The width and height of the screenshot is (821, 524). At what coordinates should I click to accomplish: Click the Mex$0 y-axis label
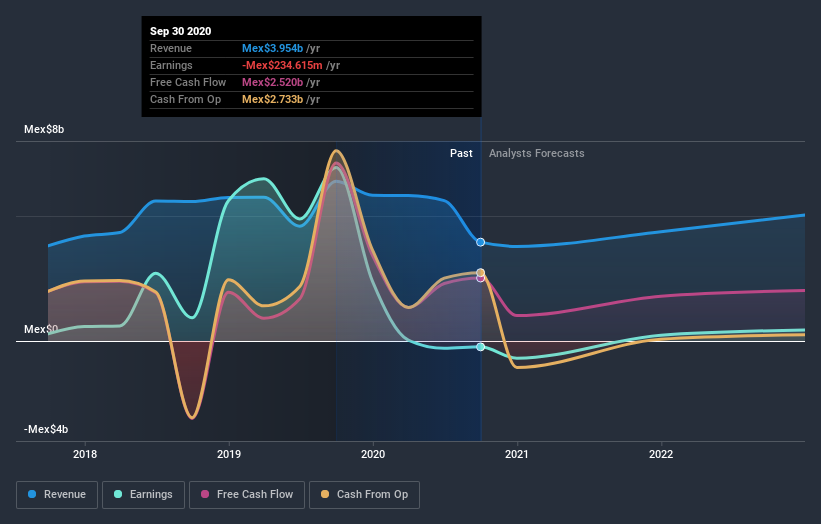41,329
